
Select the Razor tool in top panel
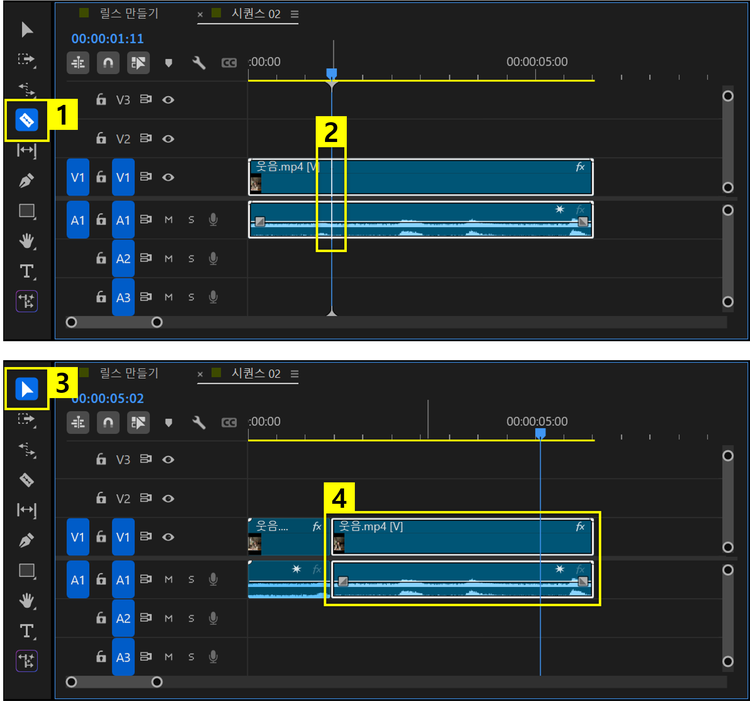[x=27, y=120]
